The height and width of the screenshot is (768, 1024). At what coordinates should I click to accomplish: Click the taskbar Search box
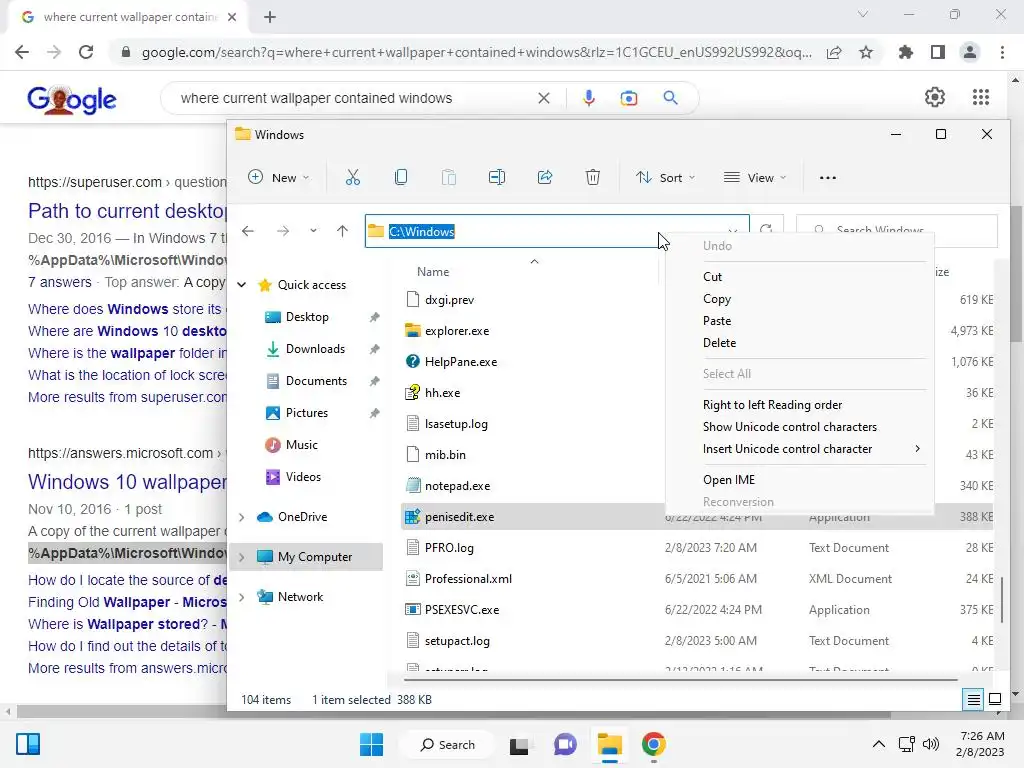447,744
